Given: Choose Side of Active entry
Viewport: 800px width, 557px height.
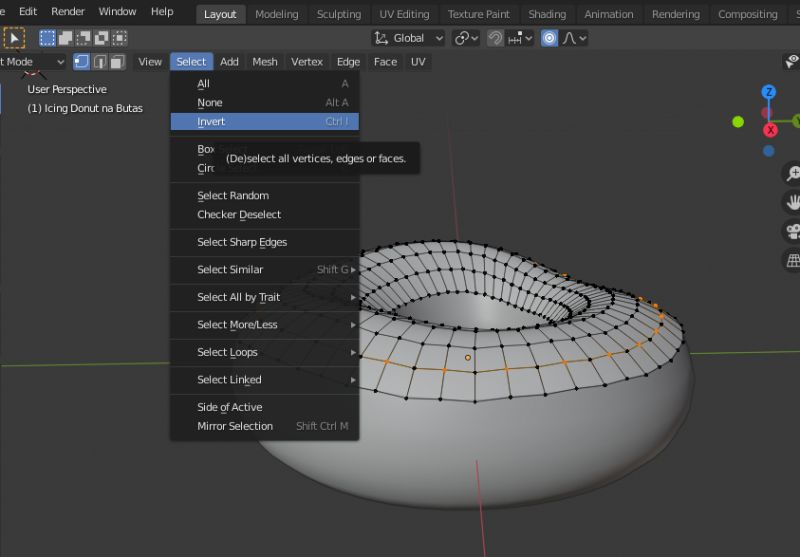Looking at the screenshot, I should tap(265, 407).
